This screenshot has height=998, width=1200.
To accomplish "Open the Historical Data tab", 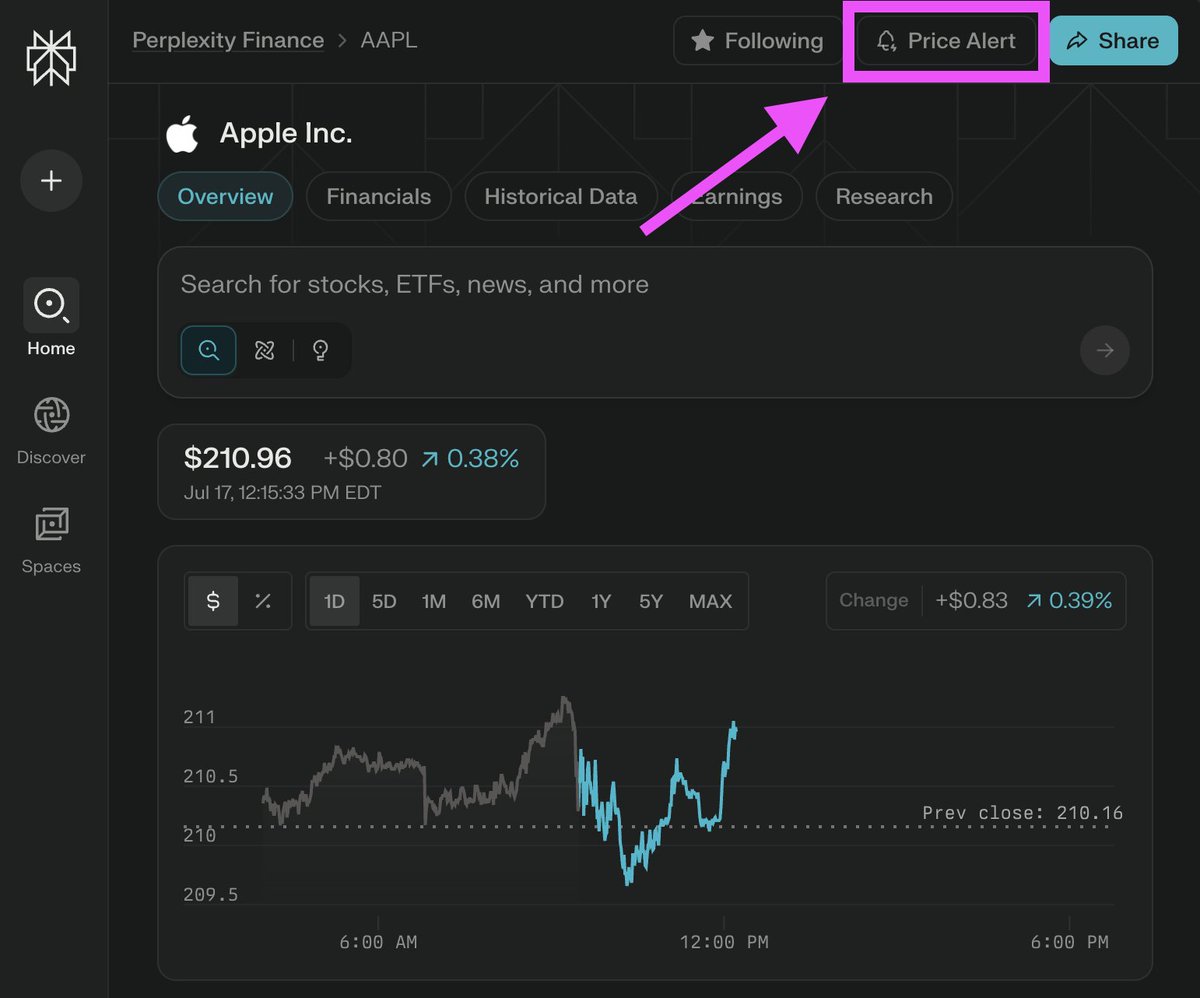I will pos(561,196).
